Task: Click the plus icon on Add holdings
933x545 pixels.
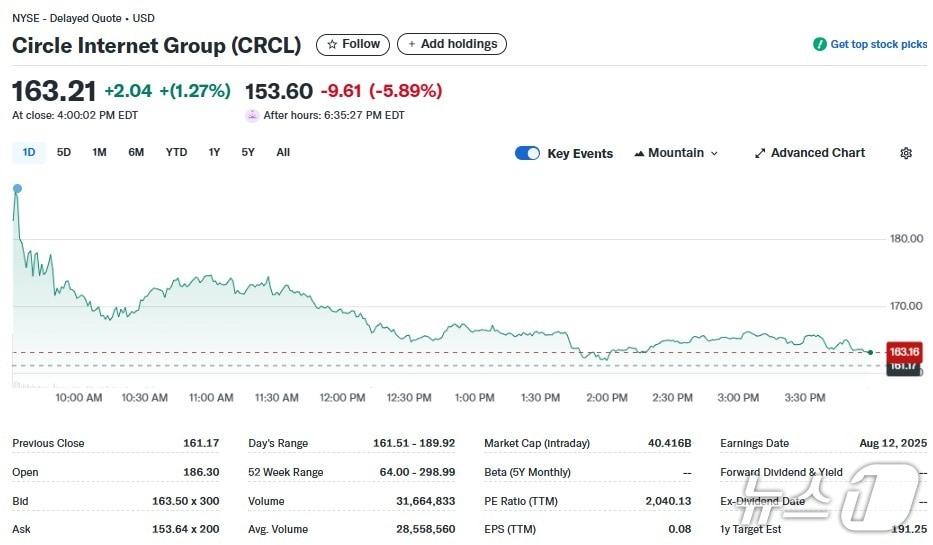Action: pos(412,44)
